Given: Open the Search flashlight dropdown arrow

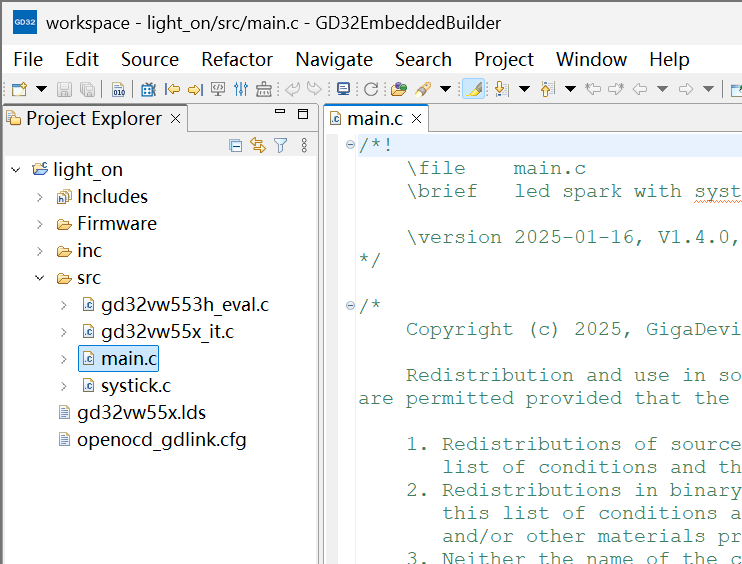Looking at the screenshot, I should (445, 89).
